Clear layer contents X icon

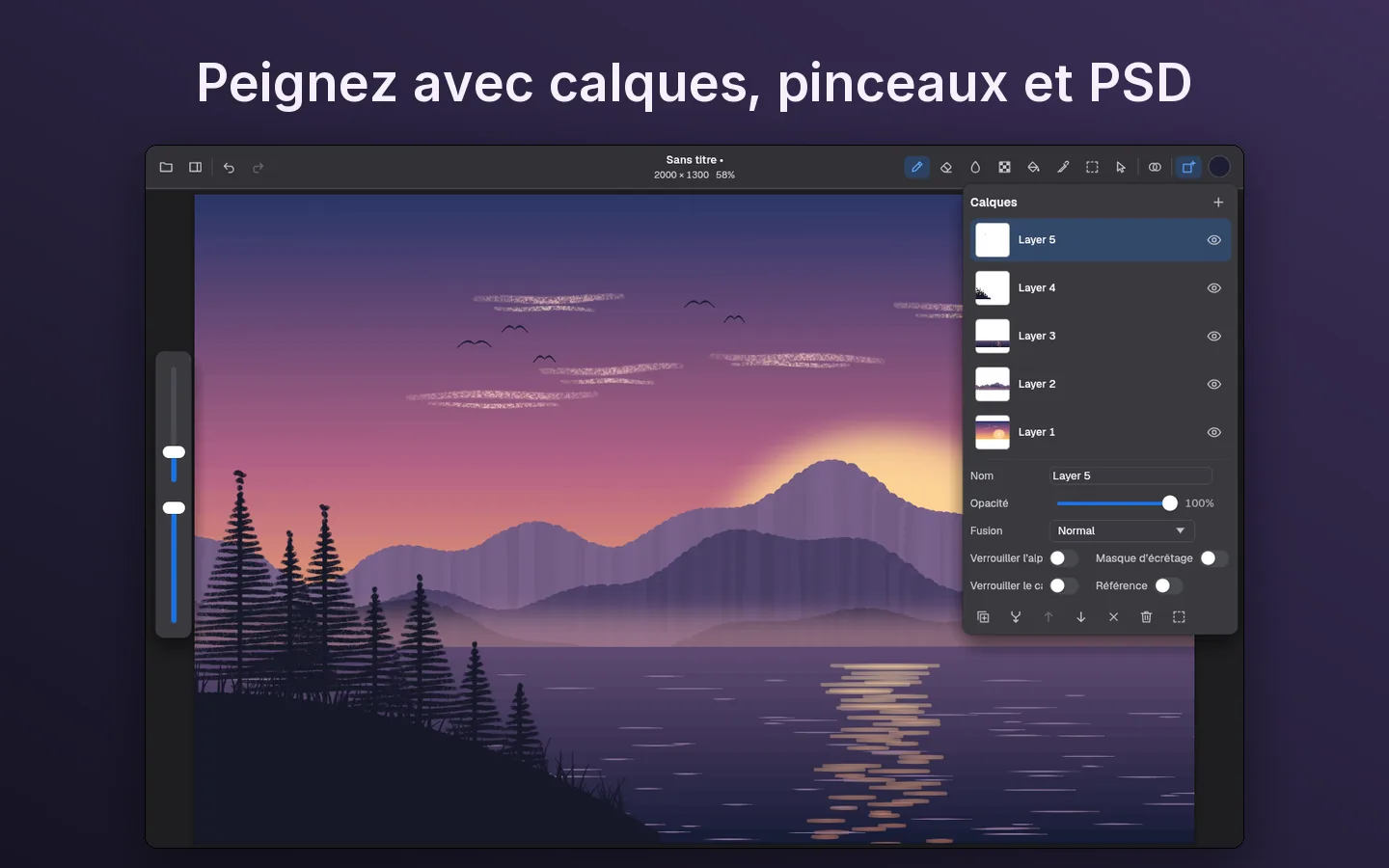(1114, 617)
